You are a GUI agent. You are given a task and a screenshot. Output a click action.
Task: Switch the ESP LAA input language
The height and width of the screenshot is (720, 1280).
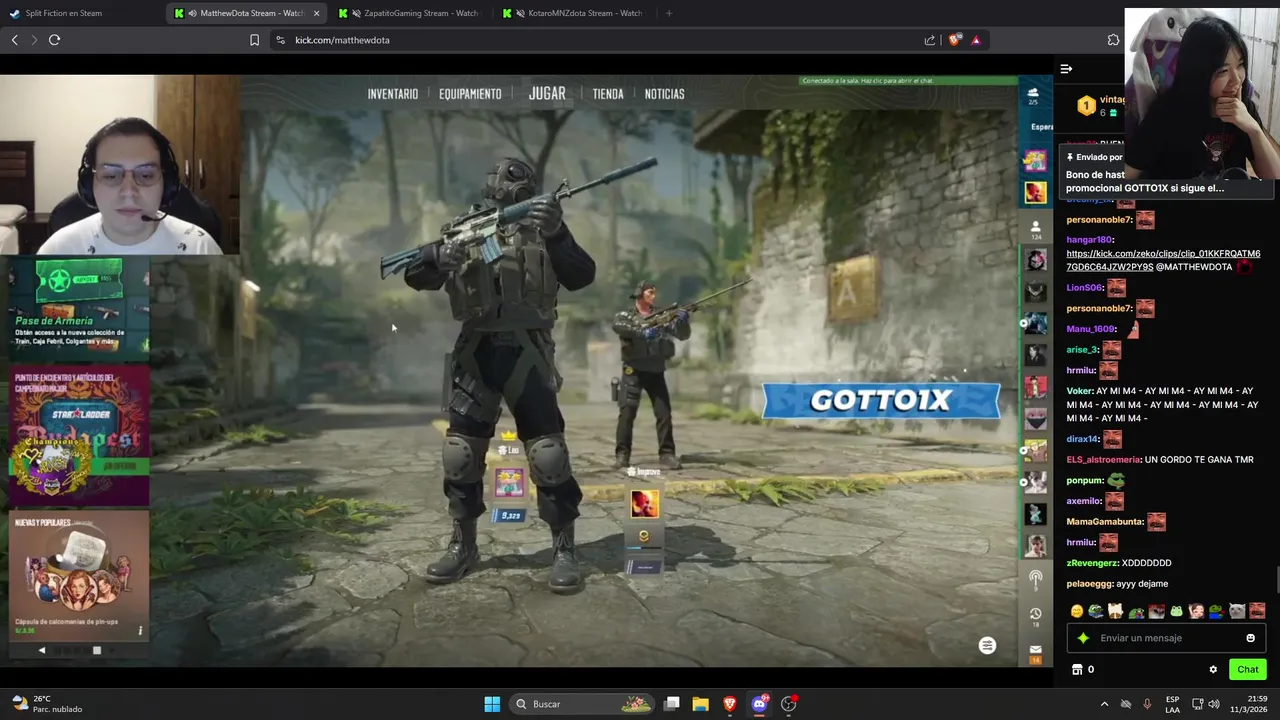tap(1172, 704)
